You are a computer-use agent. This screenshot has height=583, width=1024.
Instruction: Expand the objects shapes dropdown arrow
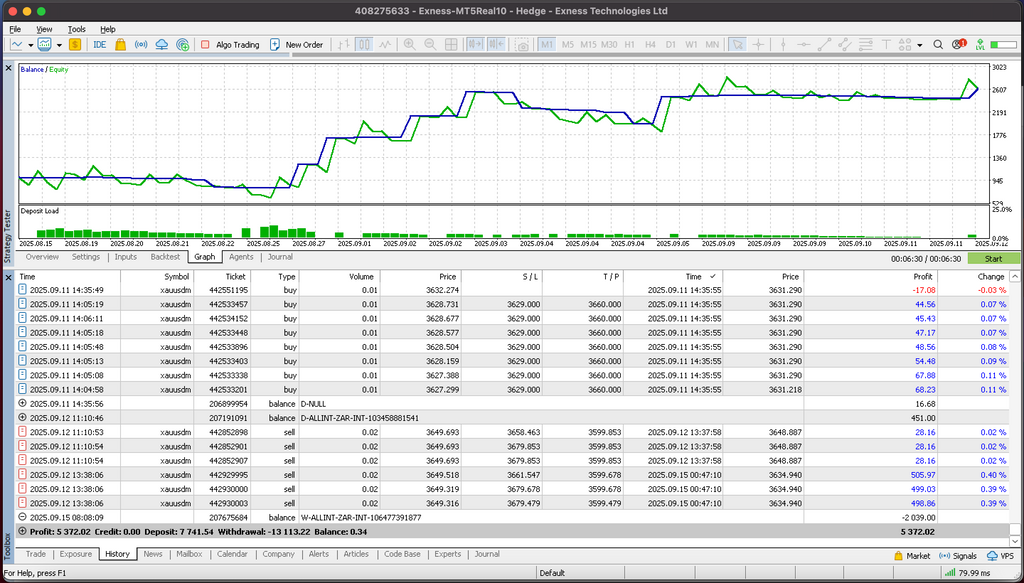point(920,44)
